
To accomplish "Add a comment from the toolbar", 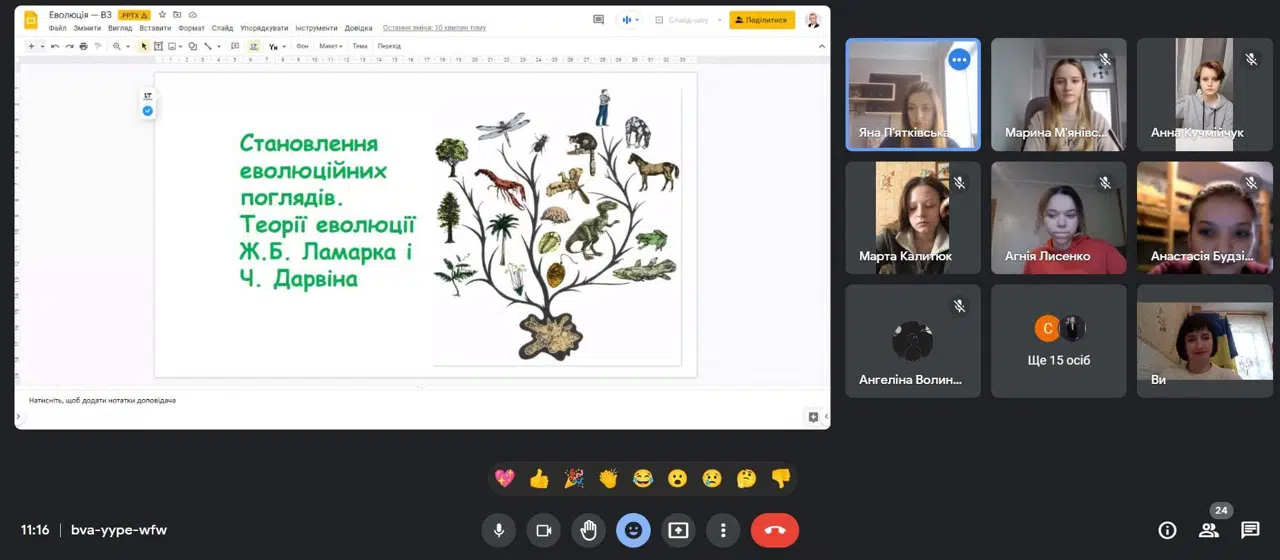I will 235,46.
